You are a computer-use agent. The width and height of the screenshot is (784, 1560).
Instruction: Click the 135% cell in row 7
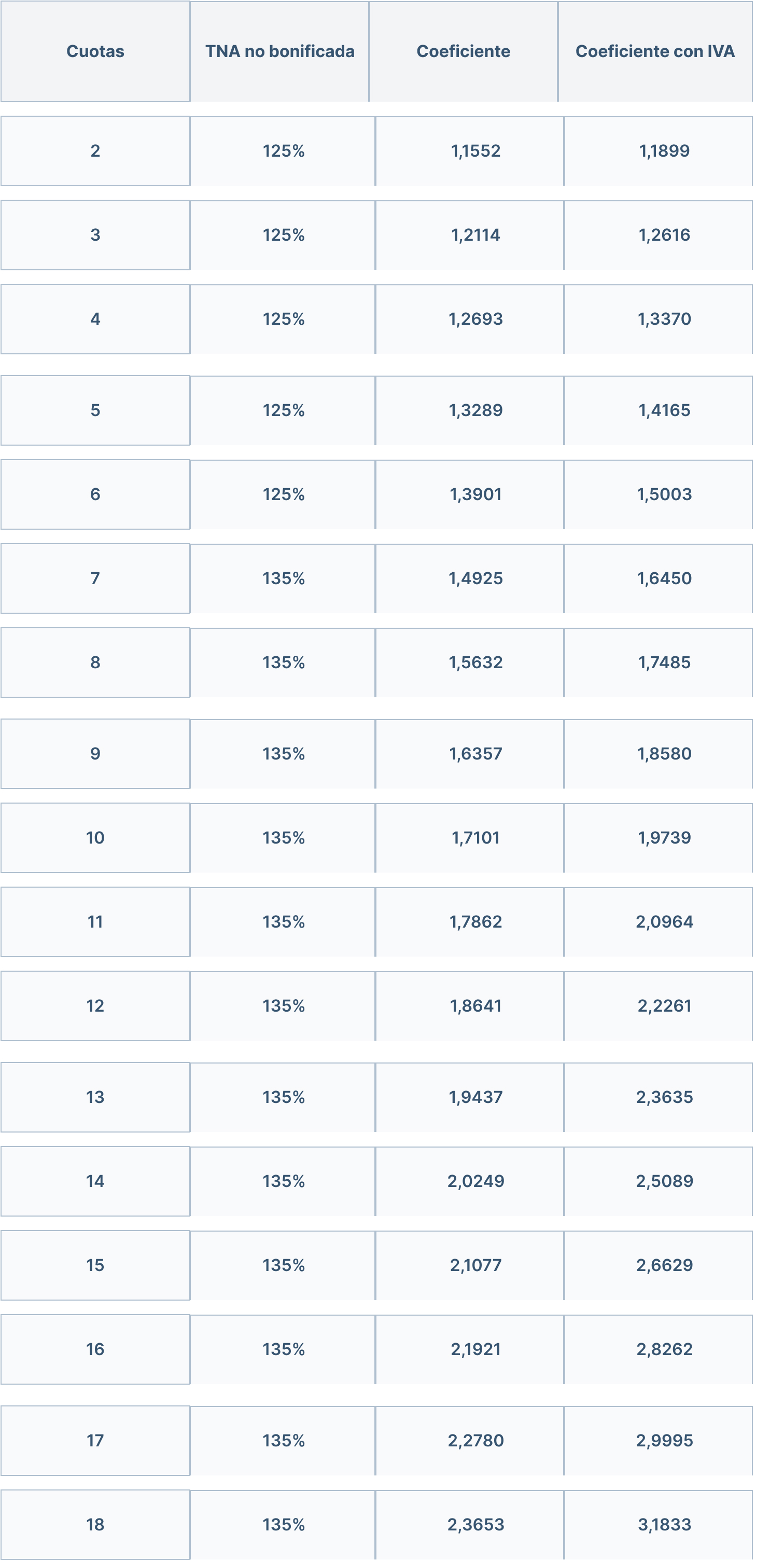pyautogui.click(x=283, y=579)
